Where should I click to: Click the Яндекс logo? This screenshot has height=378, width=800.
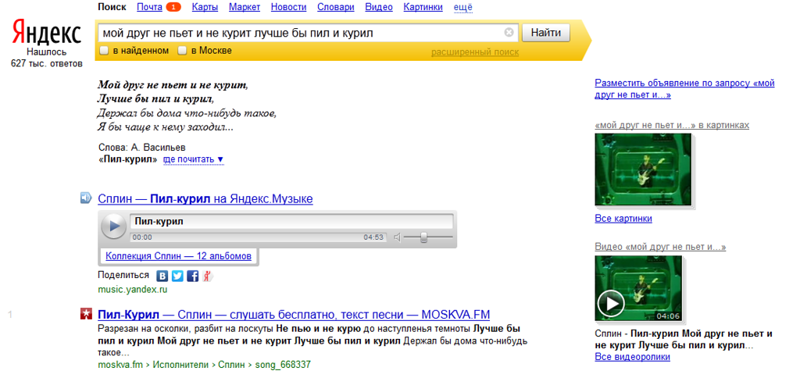tap(47, 33)
